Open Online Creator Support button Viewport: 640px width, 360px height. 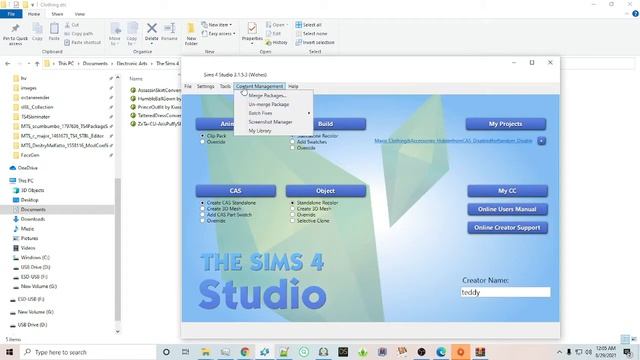tap(507, 227)
